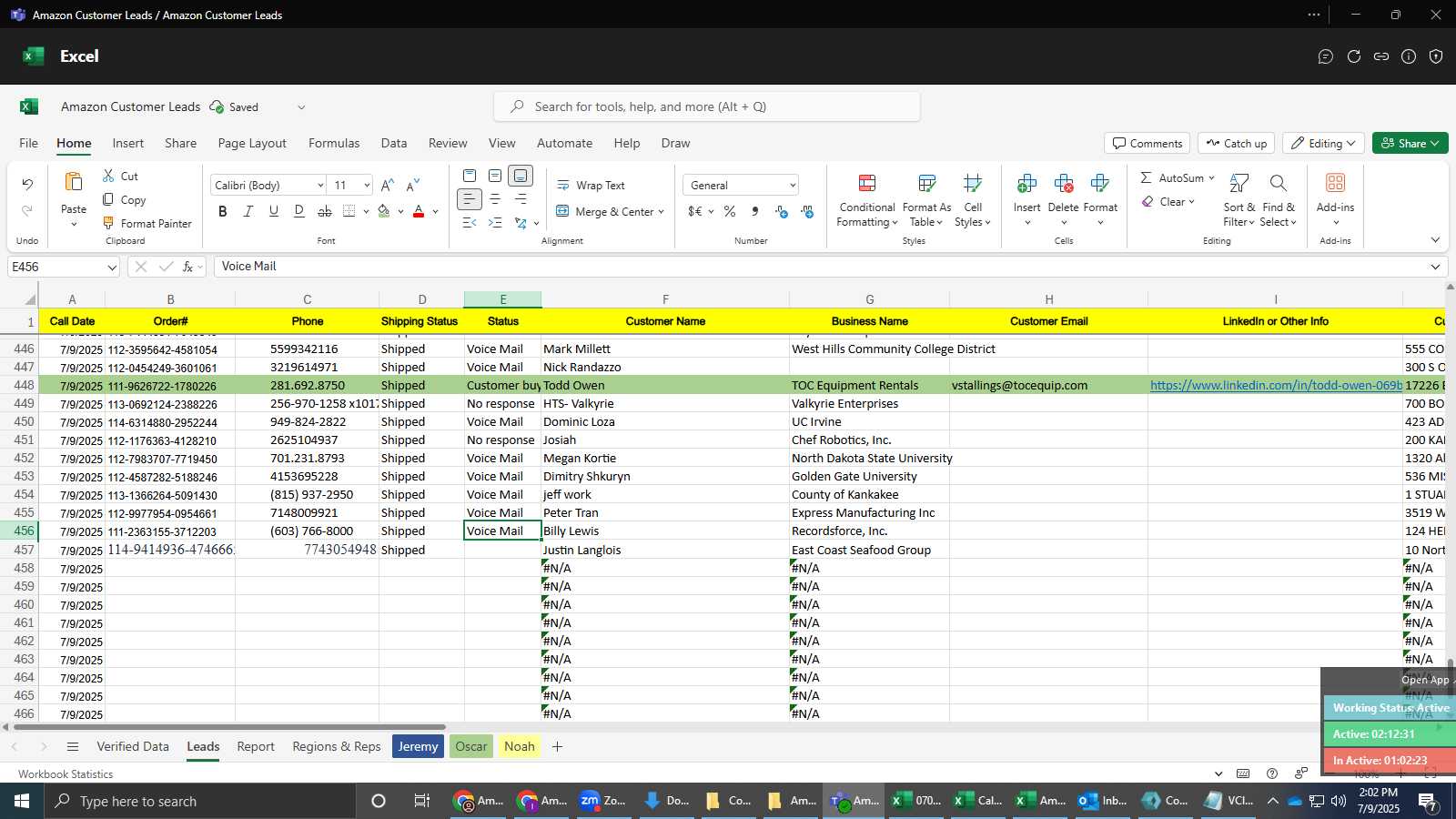Open the Editing mode dropdown
Viewport: 1456px width, 819px height.
[1324, 143]
